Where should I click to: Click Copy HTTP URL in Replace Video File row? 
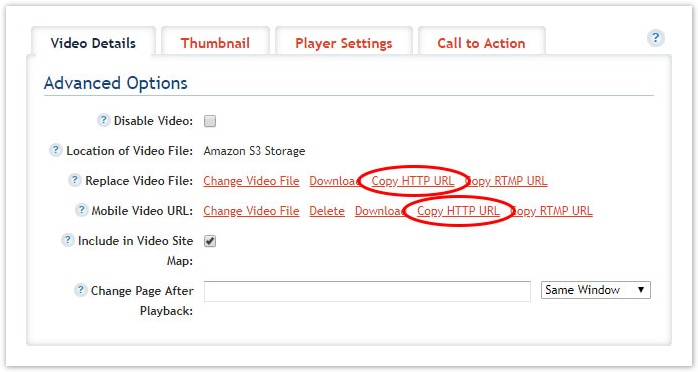click(413, 181)
